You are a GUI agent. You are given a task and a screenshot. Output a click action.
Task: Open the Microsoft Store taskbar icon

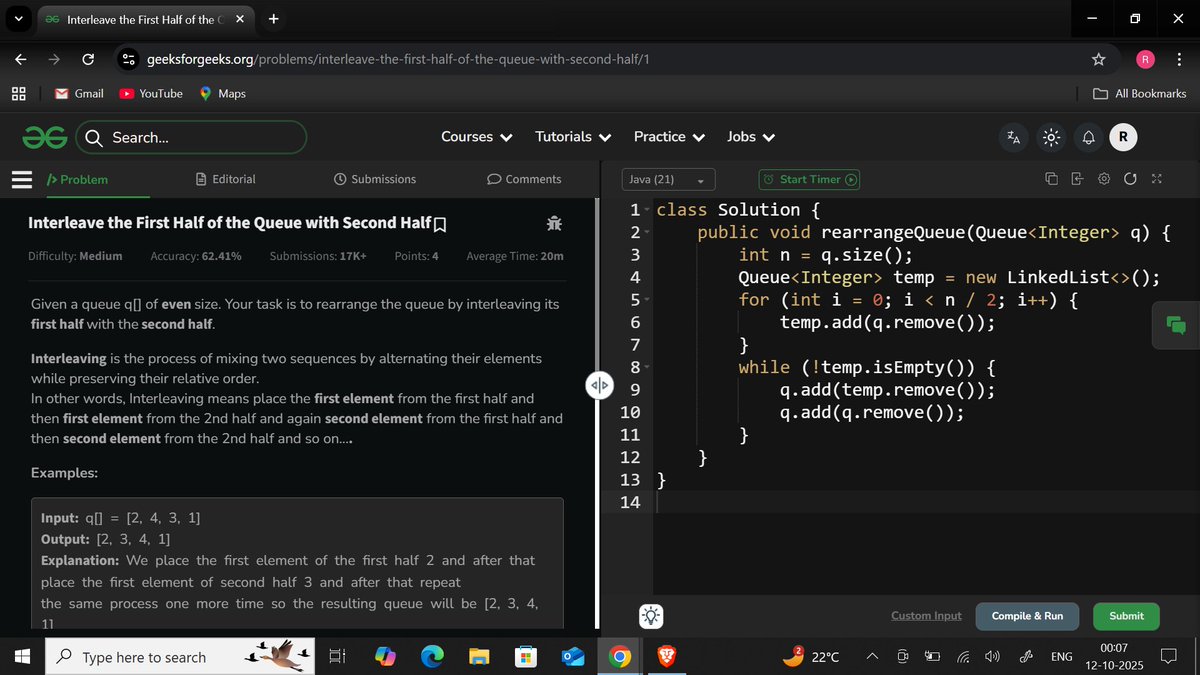tap(526, 657)
